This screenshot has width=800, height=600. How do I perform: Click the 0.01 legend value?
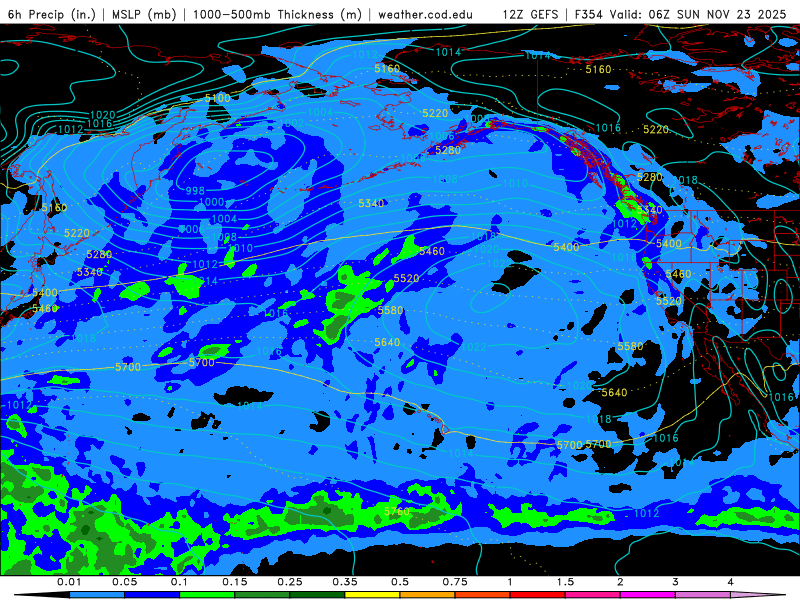coord(69,582)
